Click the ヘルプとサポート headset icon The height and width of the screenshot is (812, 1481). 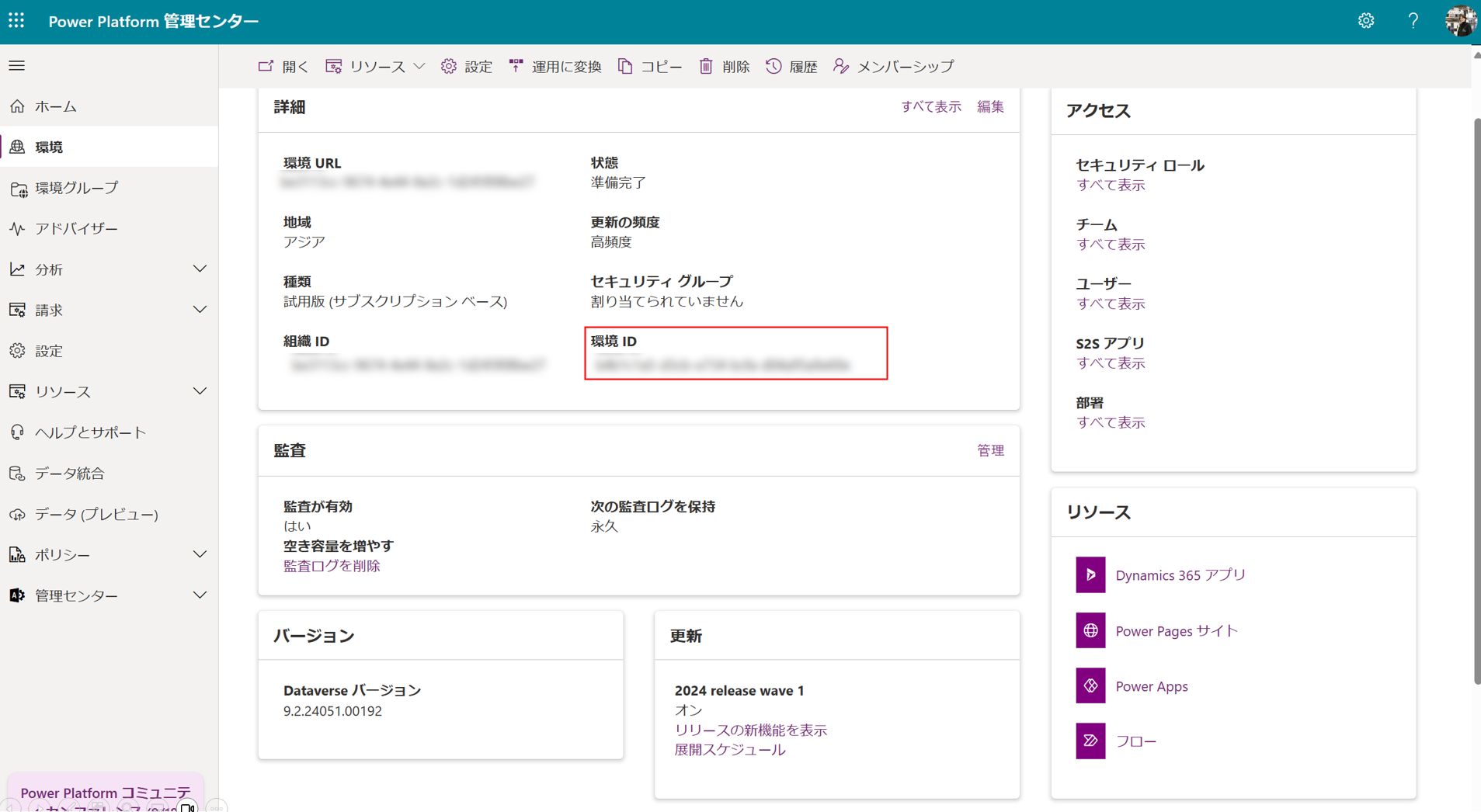(17, 432)
